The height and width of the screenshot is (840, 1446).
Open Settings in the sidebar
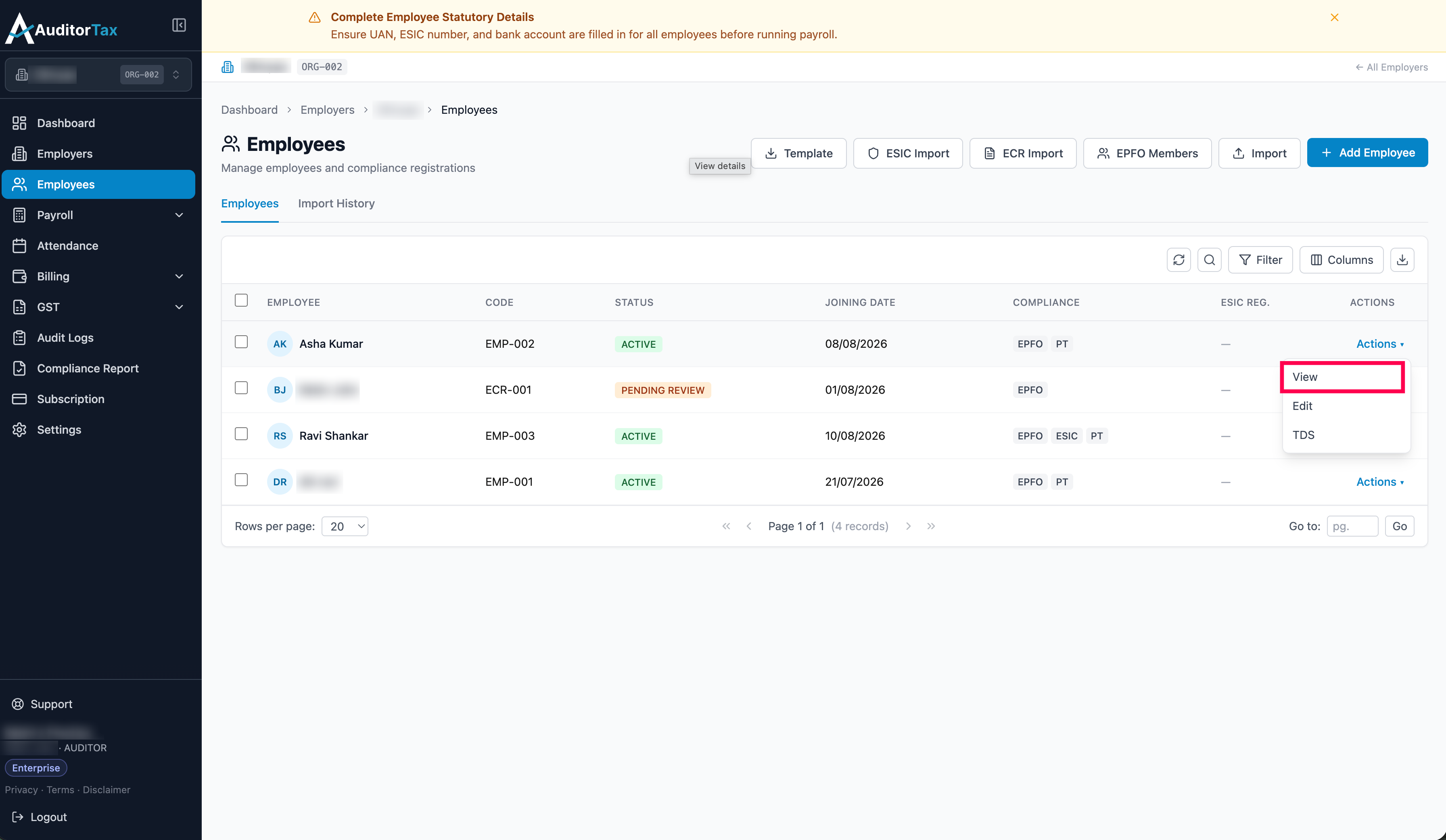pos(98,429)
